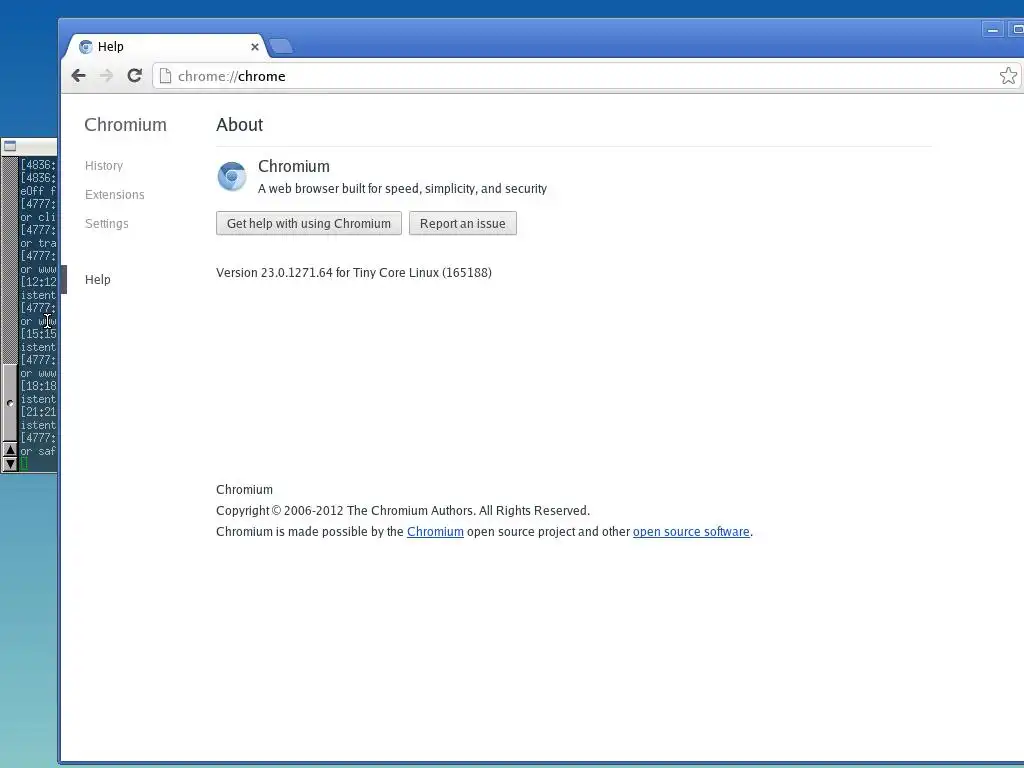Close the Help tab
Viewport: 1024px width, 768px height.
(x=255, y=47)
